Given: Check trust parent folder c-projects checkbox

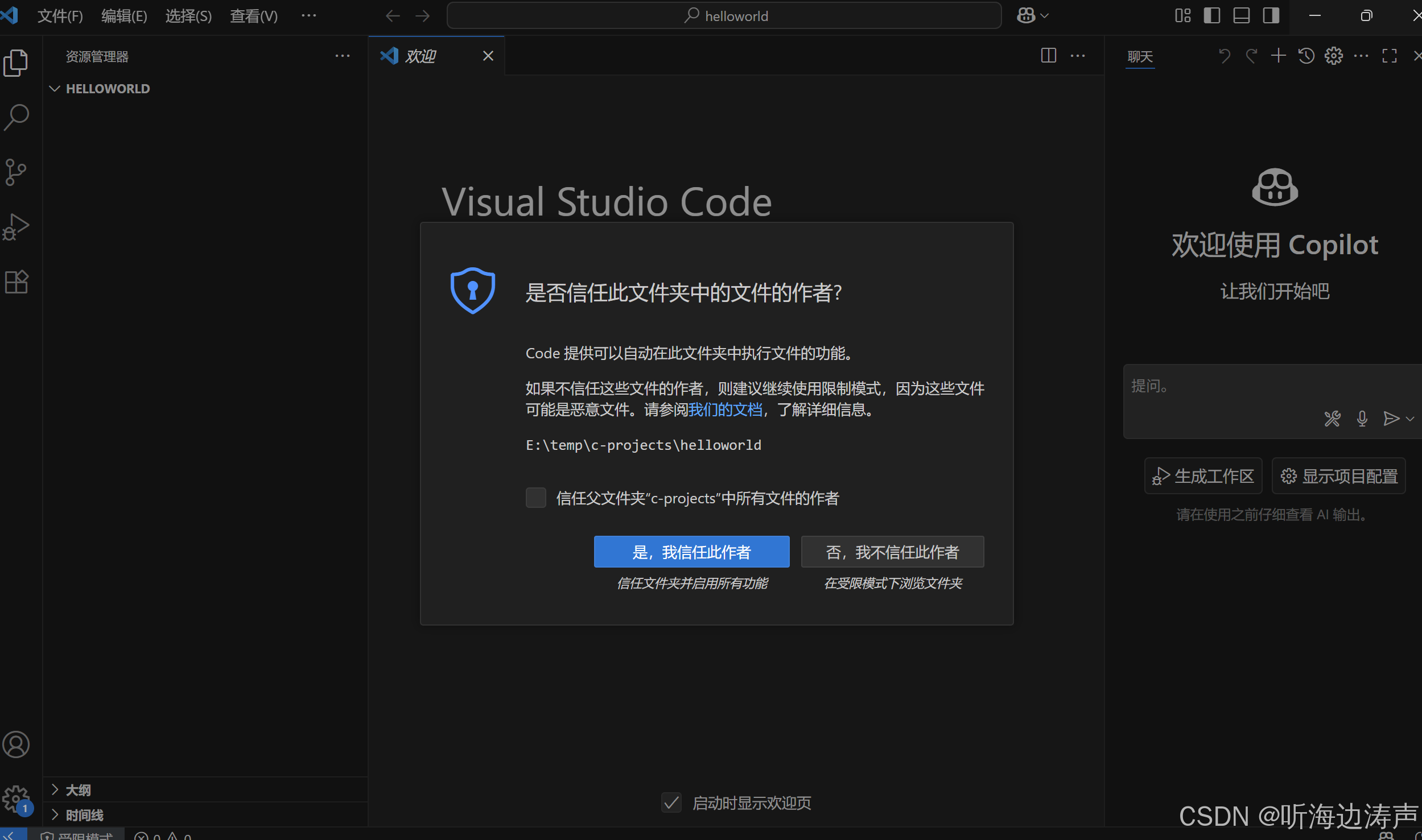Looking at the screenshot, I should point(535,498).
